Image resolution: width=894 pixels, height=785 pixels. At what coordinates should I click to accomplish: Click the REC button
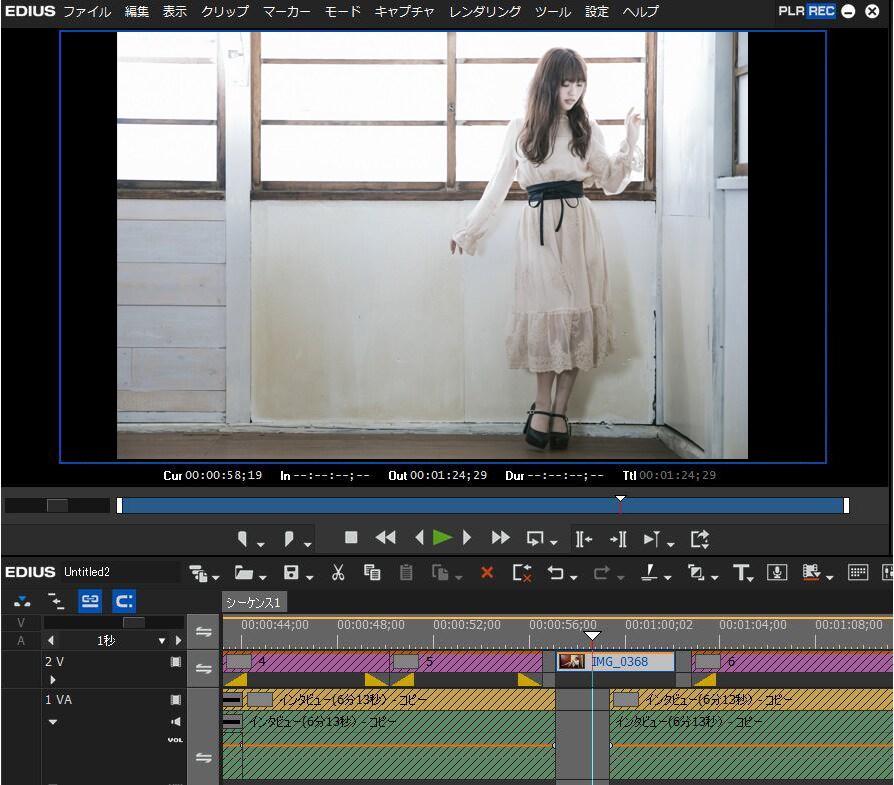pyautogui.click(x=821, y=11)
